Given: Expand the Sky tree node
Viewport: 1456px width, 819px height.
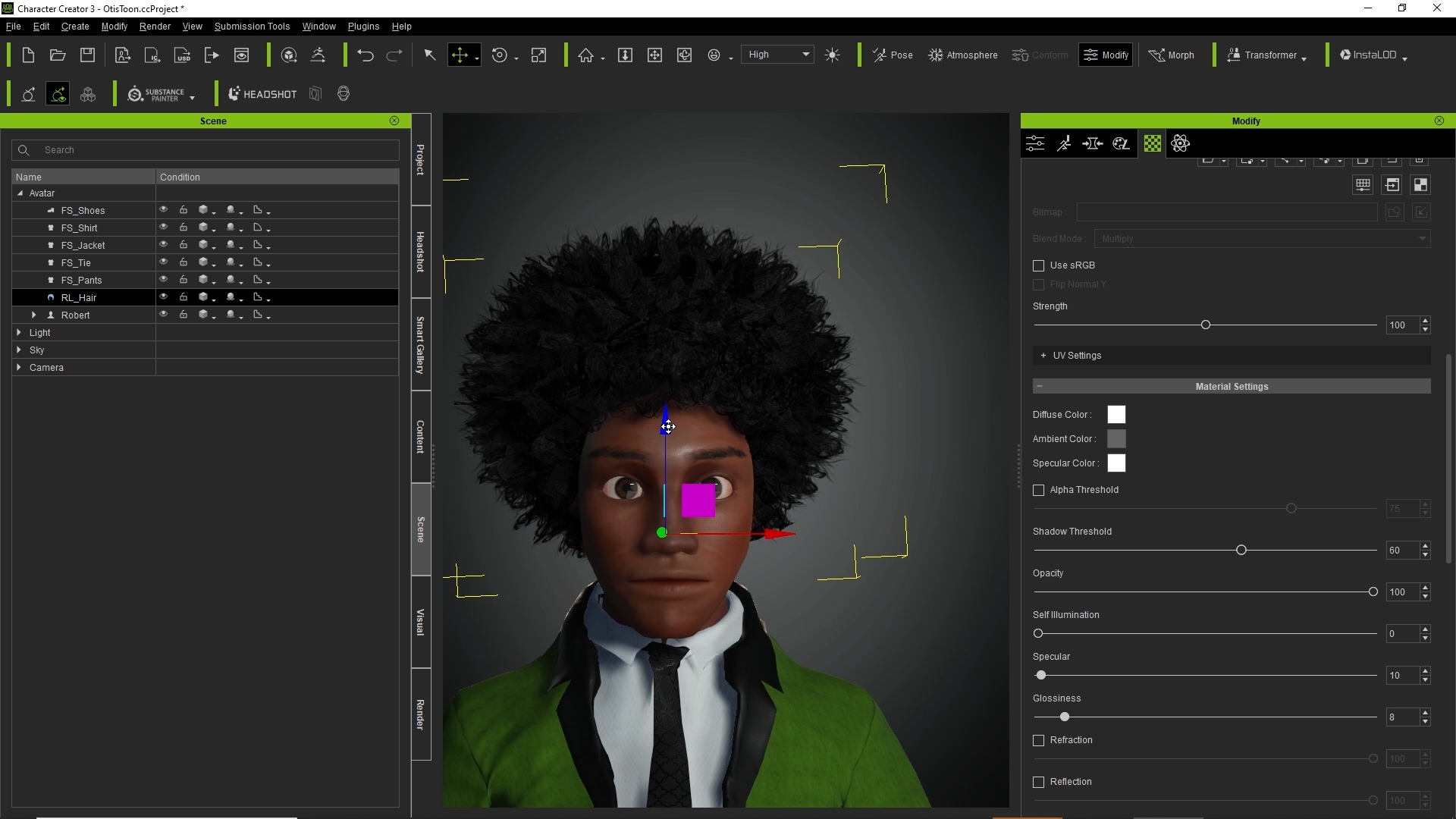Looking at the screenshot, I should (x=19, y=350).
